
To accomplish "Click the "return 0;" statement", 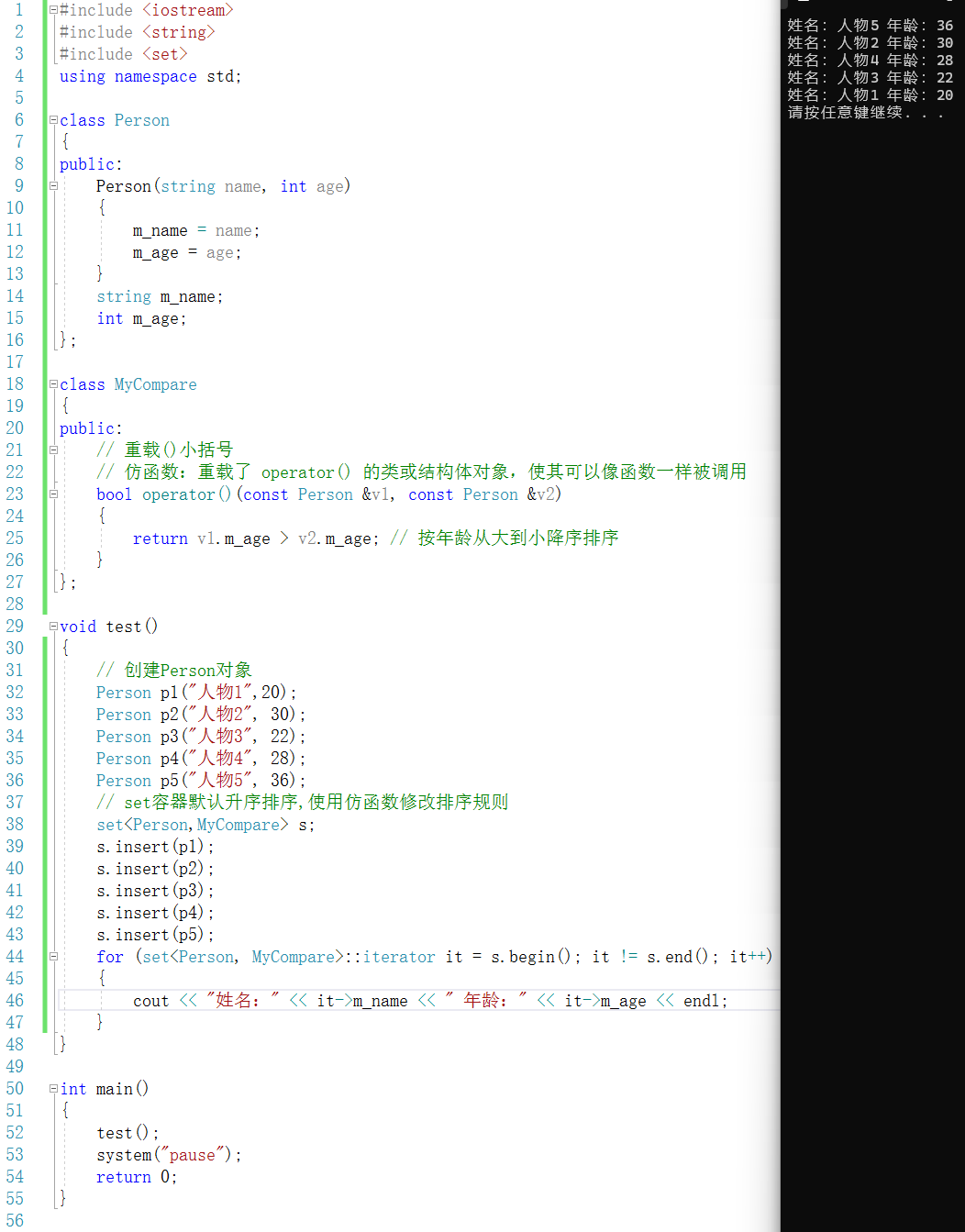I will pyautogui.click(x=137, y=1177).
